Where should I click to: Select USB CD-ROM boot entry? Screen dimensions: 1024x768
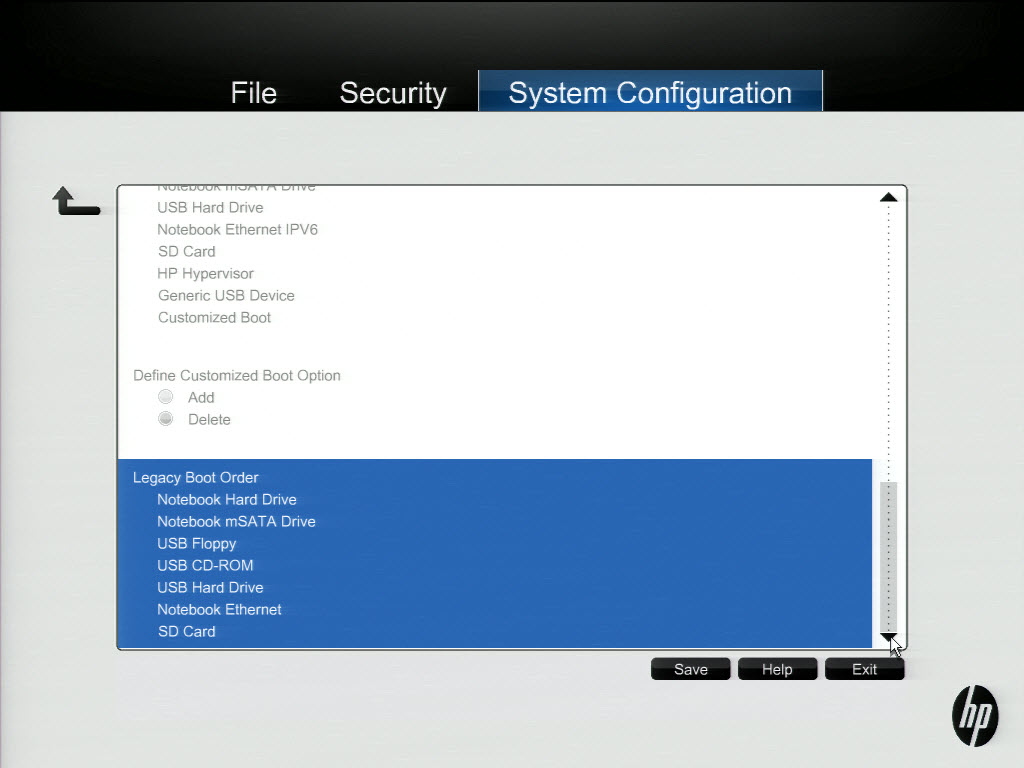coord(205,566)
